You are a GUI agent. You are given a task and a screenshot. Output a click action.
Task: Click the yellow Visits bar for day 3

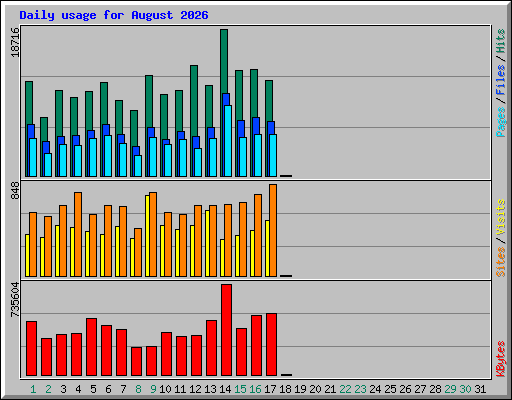point(57,251)
